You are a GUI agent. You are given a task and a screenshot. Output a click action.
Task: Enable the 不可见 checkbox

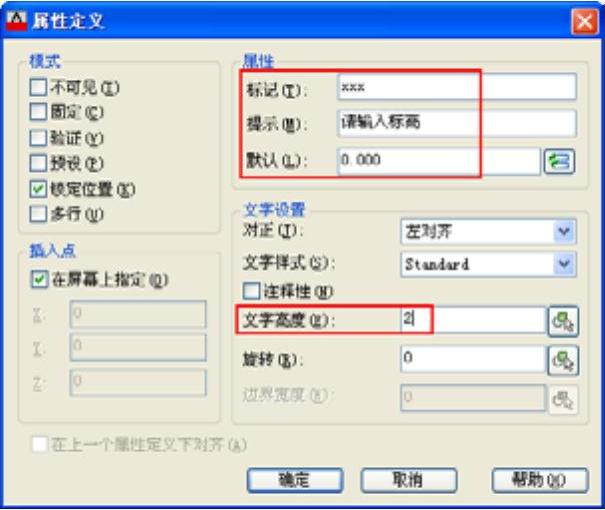[x=38, y=87]
